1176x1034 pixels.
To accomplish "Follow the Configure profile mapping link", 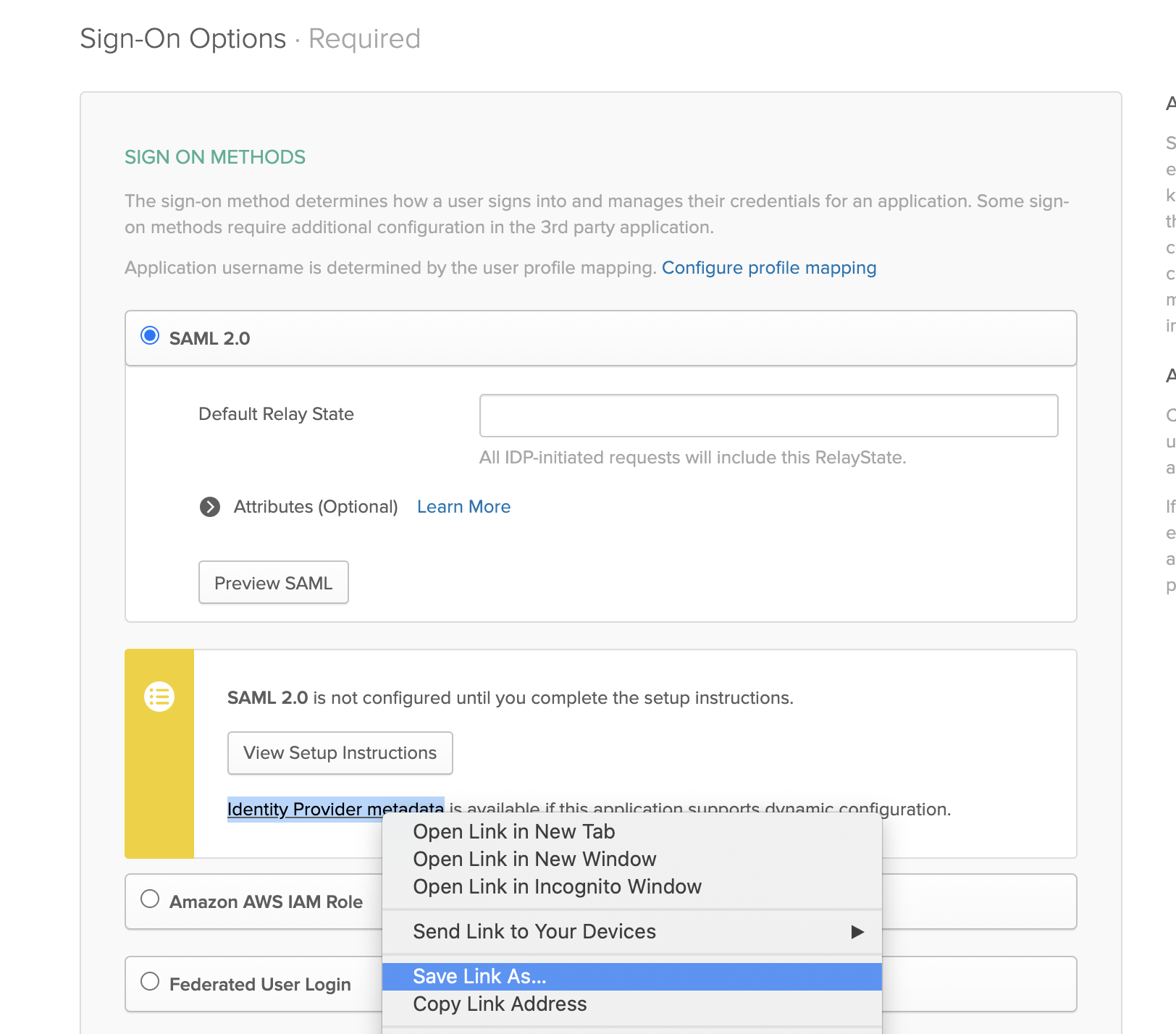I will pyautogui.click(x=768, y=268).
